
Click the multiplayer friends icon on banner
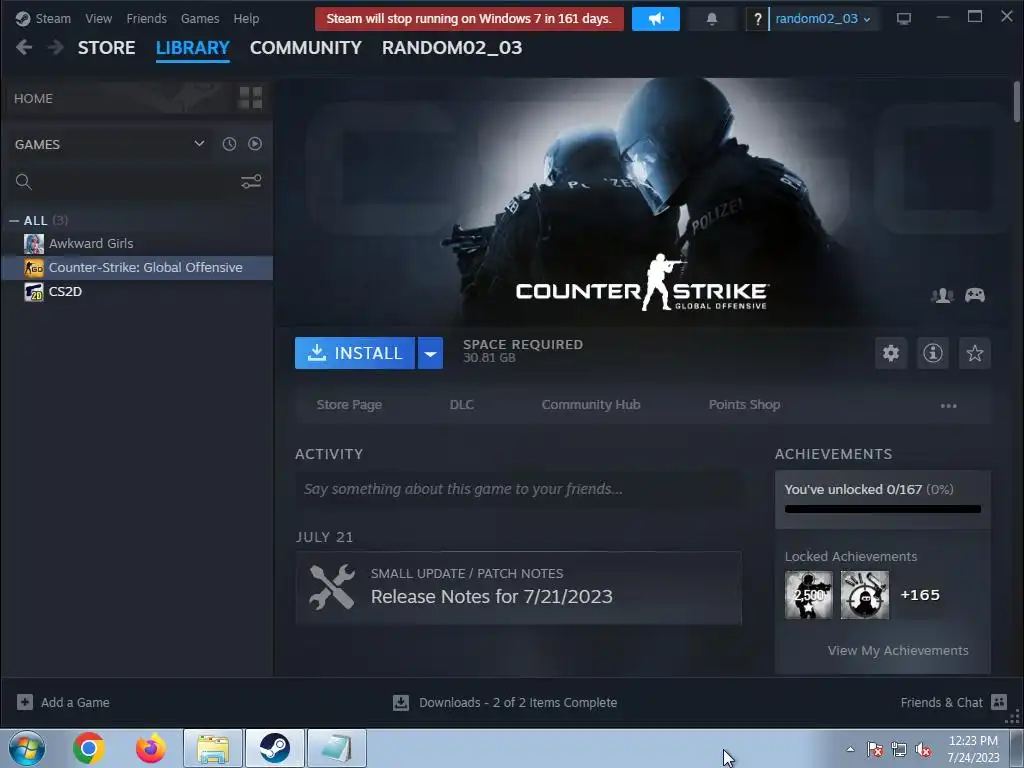pos(942,295)
